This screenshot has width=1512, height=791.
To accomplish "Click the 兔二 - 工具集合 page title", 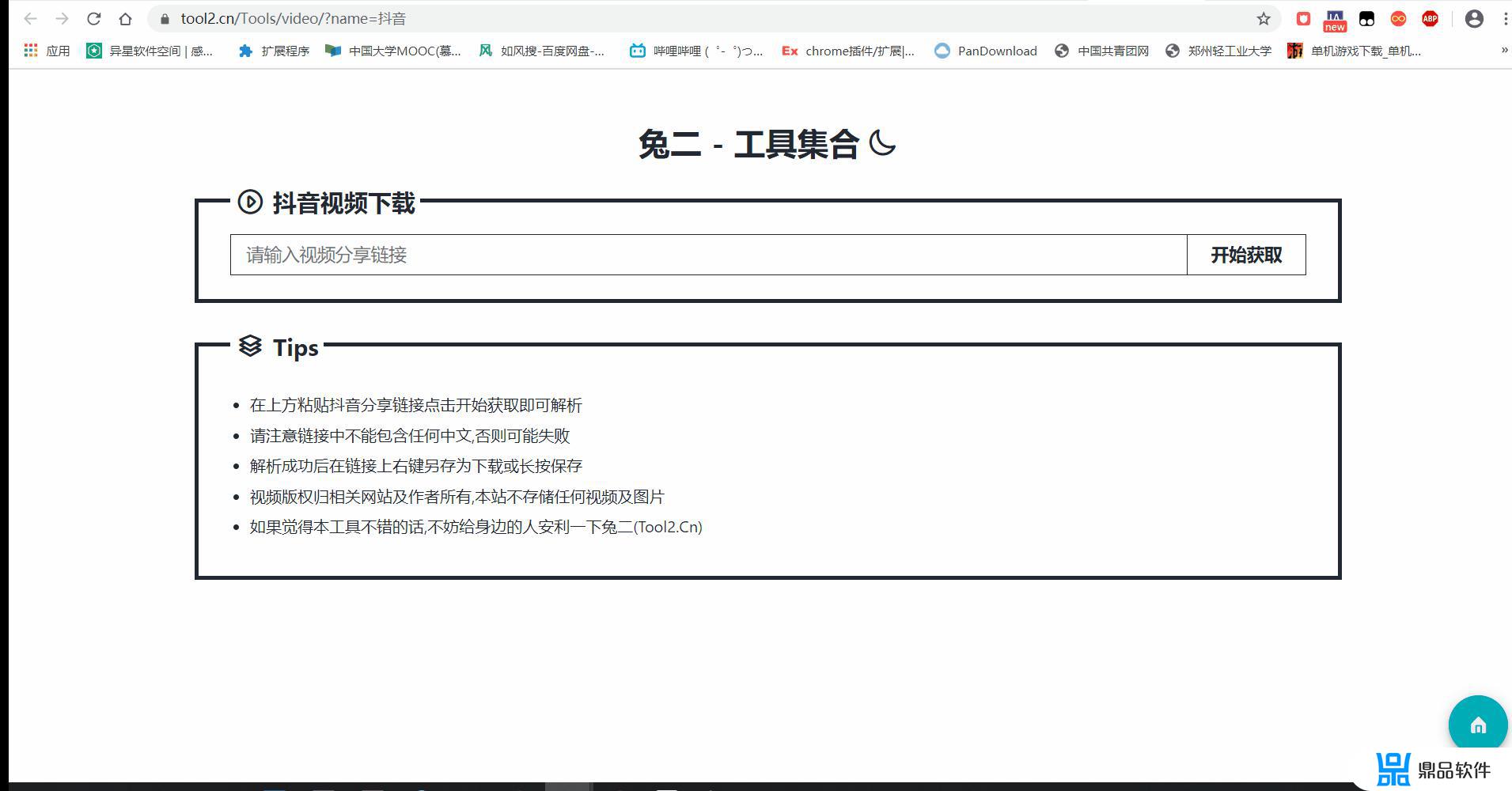I will (x=748, y=144).
